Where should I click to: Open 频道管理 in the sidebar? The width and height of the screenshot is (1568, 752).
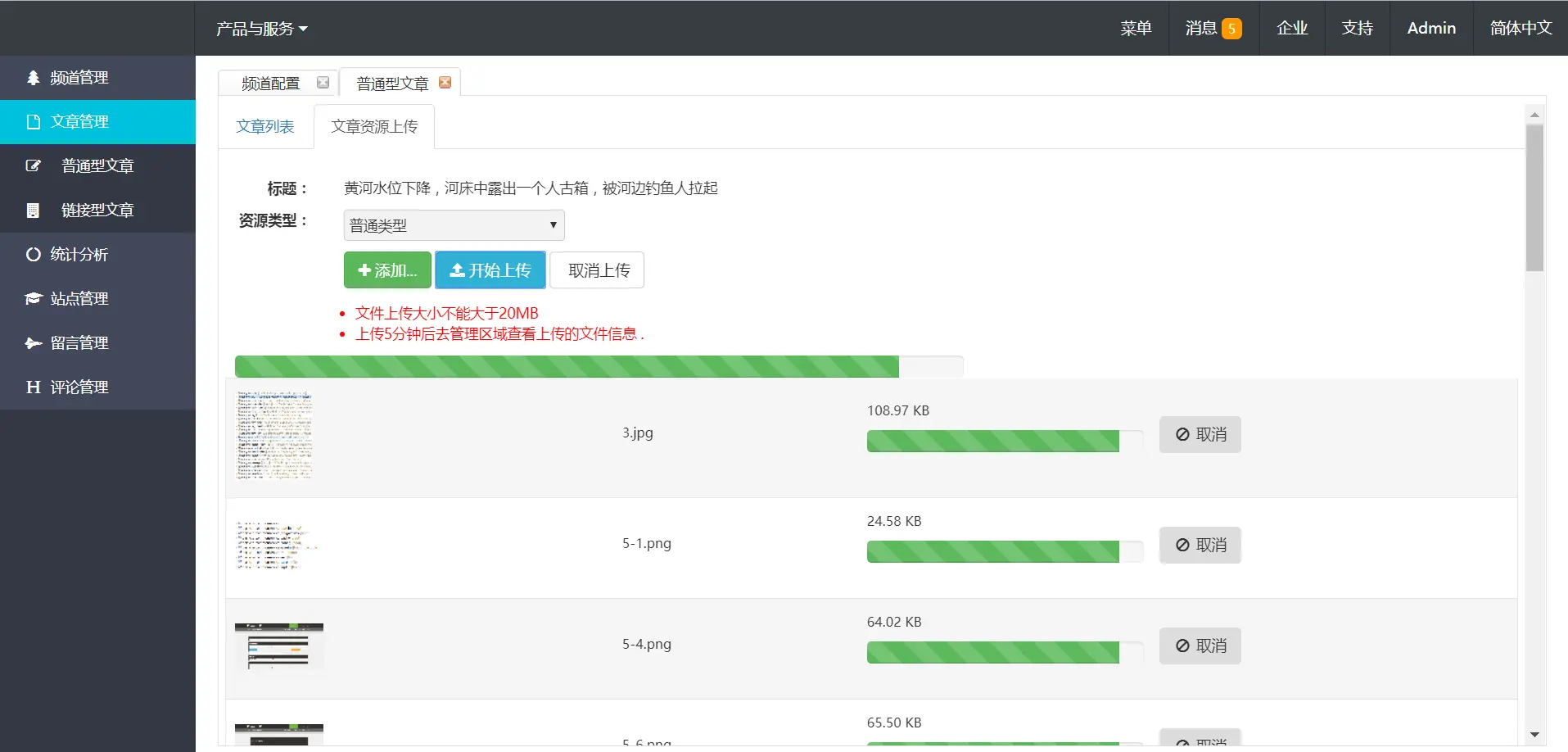pos(97,78)
